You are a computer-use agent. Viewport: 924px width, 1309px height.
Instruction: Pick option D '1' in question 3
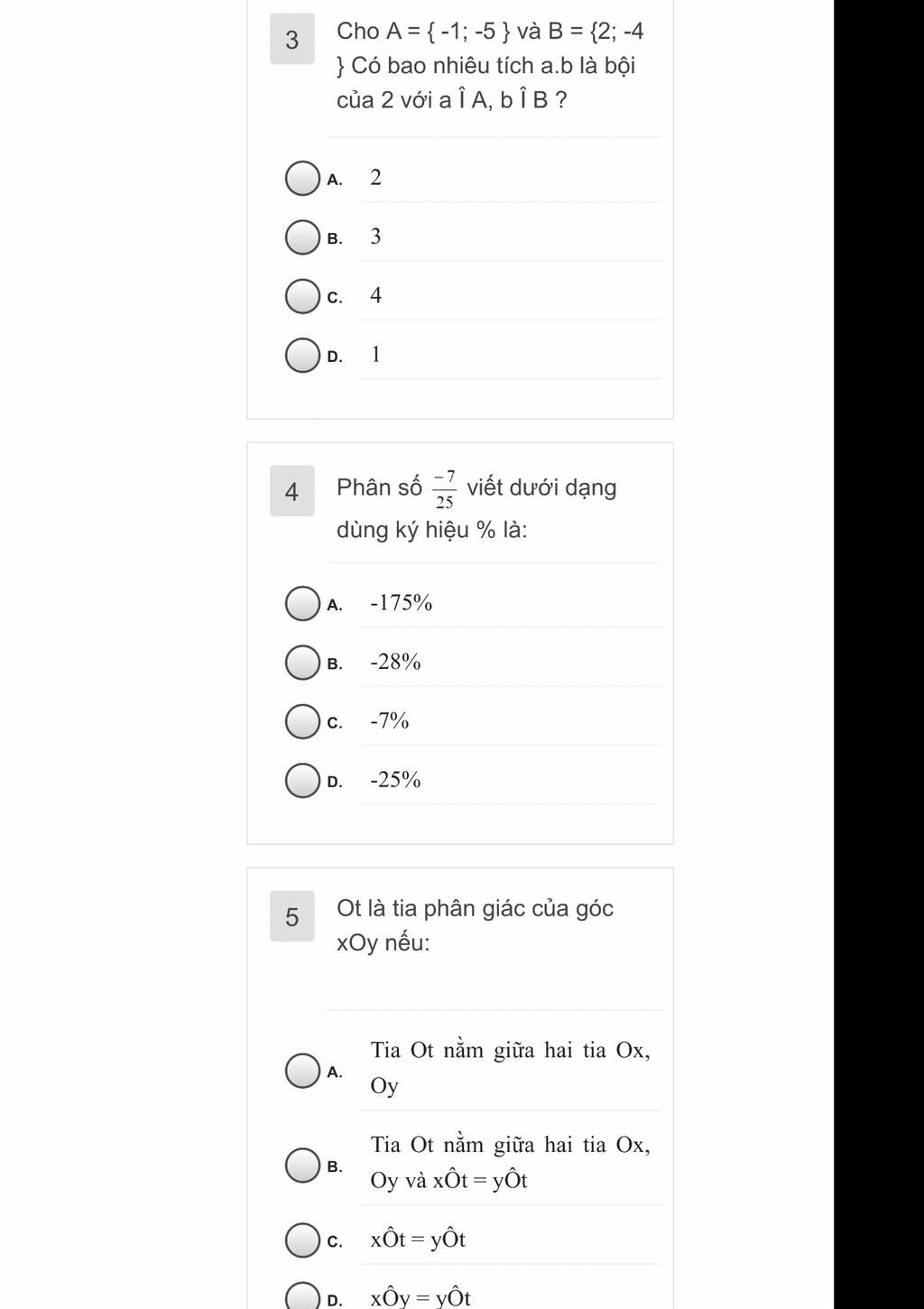click(x=302, y=355)
